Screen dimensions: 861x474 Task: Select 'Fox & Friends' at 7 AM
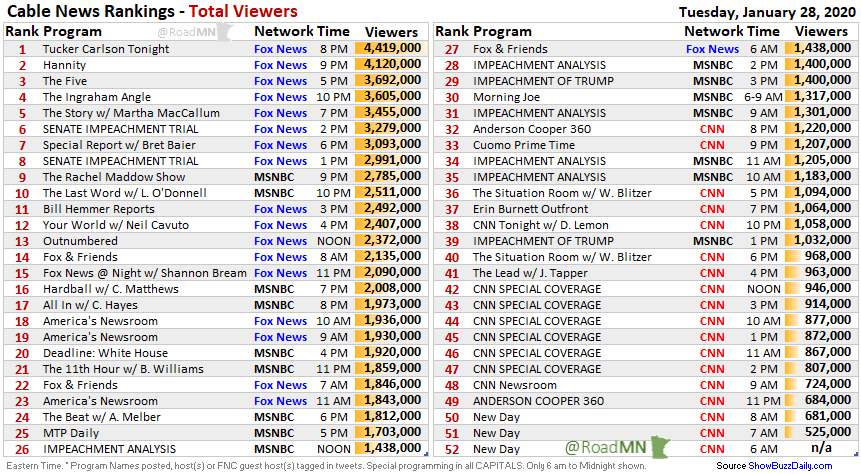click(80, 385)
